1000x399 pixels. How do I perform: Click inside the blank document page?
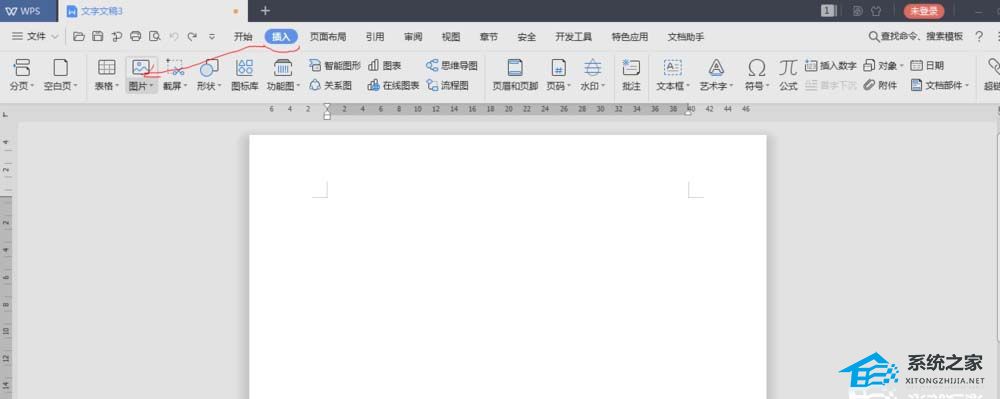[x=508, y=266]
